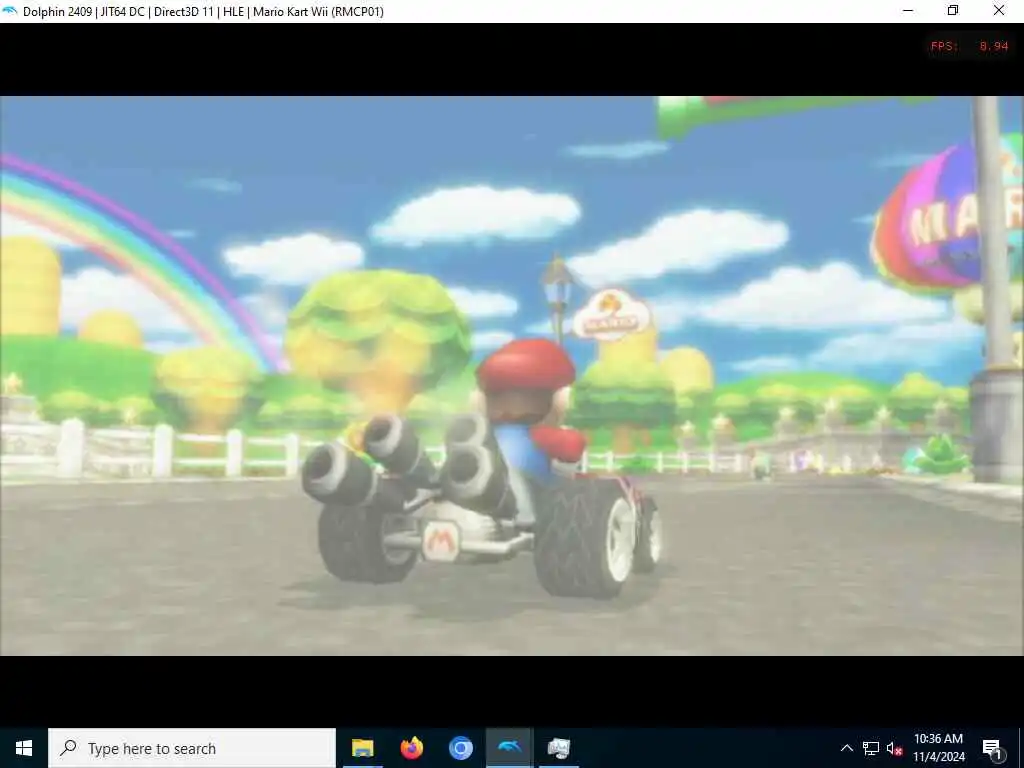The width and height of the screenshot is (1024, 768).
Task: Click the Show desktop strip on taskbar
Action: pos(1021,748)
